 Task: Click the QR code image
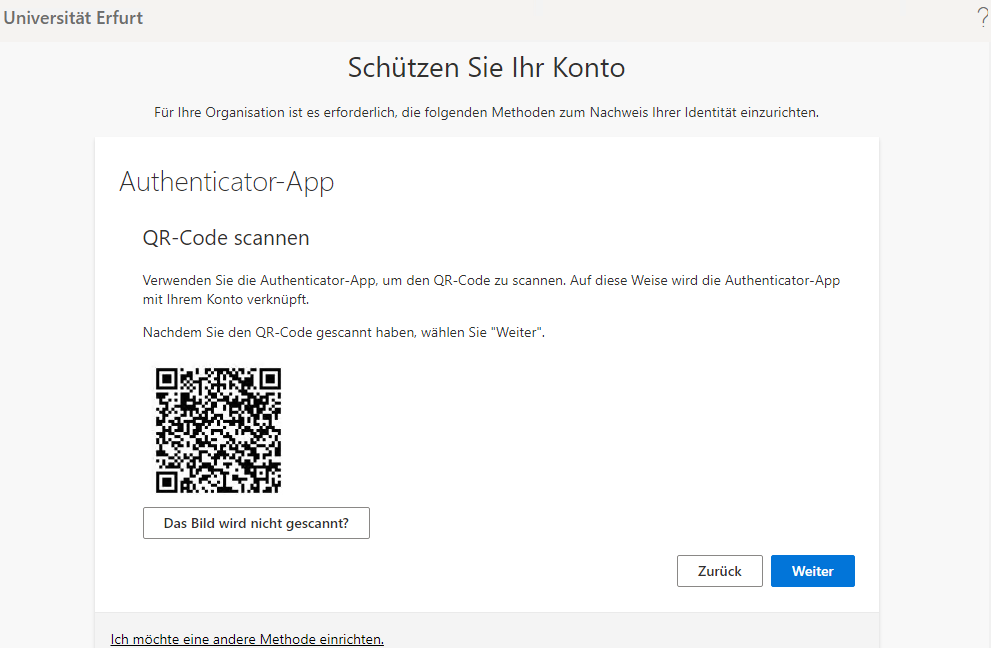(218, 430)
